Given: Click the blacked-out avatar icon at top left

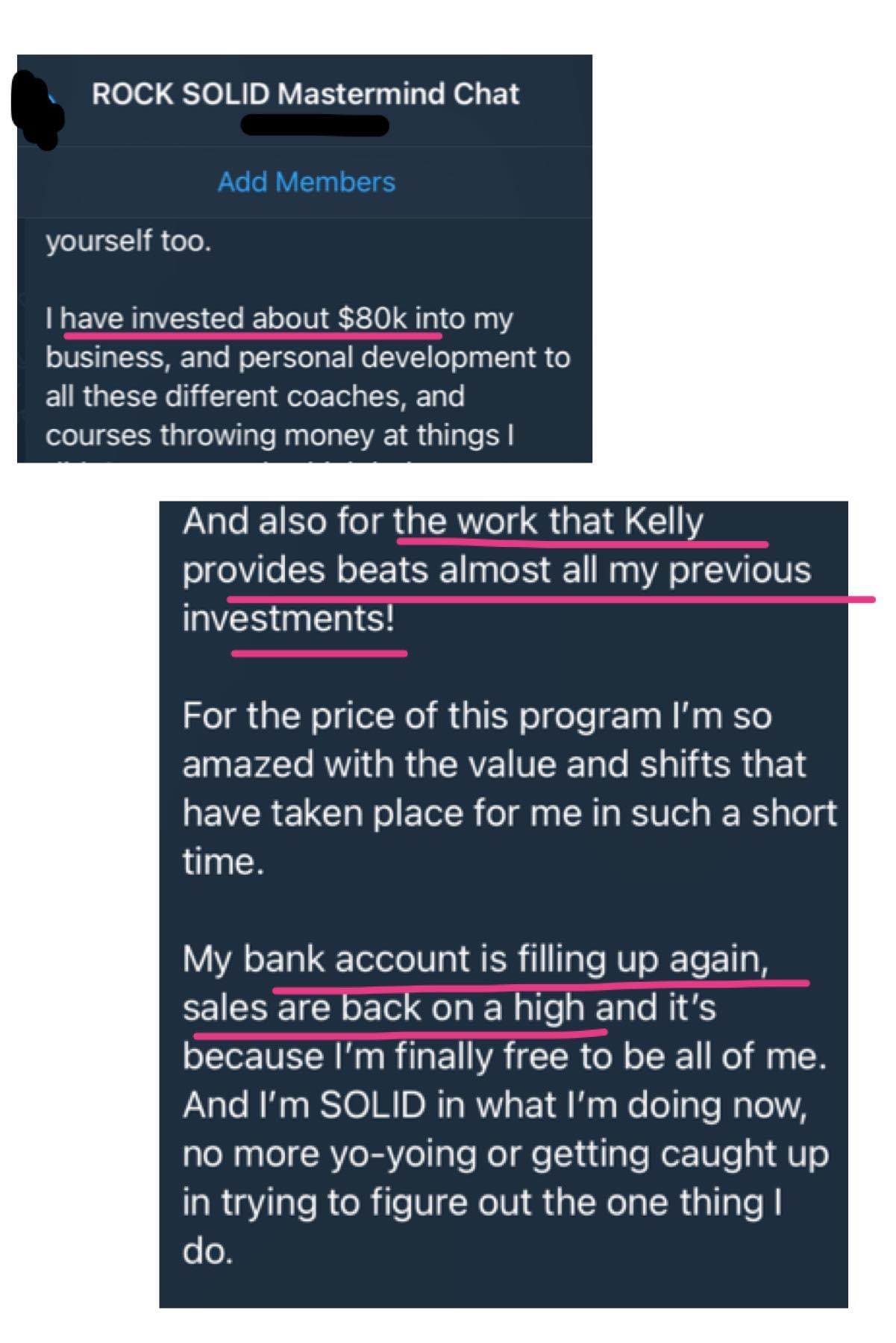Looking at the screenshot, I should [36, 110].
